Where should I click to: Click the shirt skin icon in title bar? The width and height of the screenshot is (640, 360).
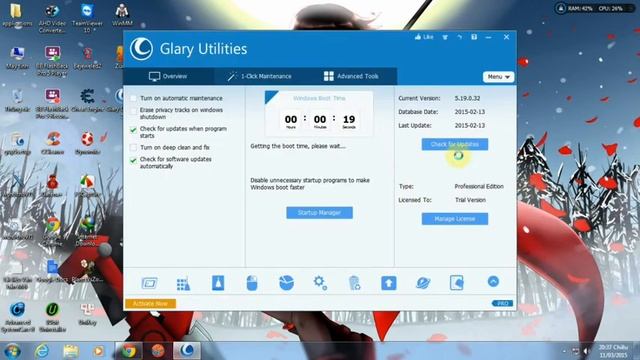[x=445, y=37]
